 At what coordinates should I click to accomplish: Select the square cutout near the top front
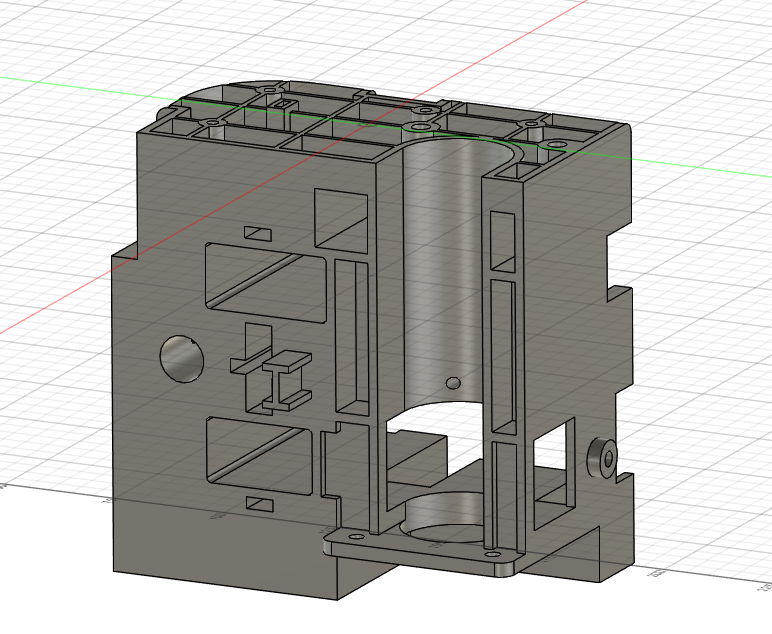341,221
